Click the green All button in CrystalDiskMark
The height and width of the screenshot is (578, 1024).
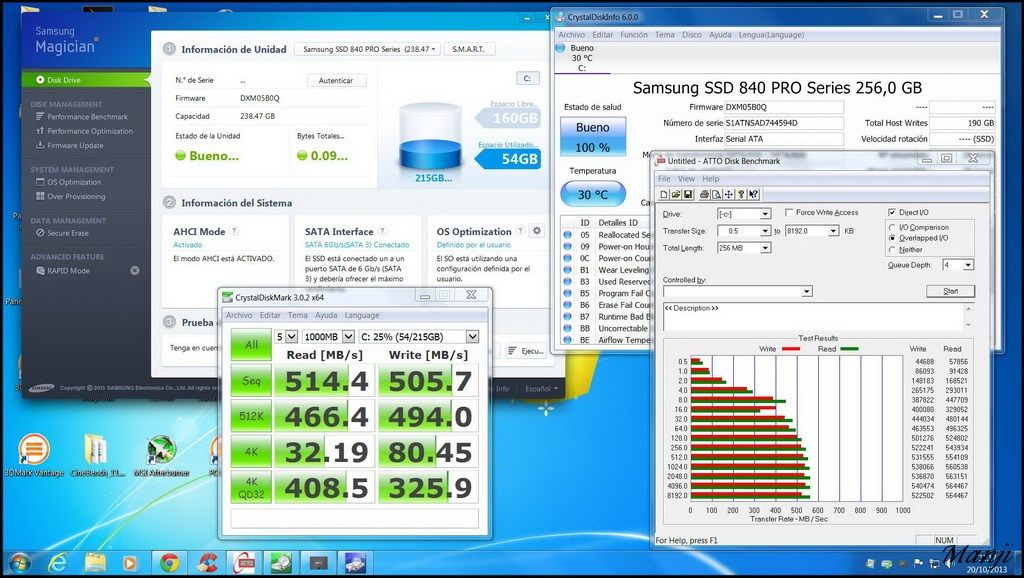251,345
